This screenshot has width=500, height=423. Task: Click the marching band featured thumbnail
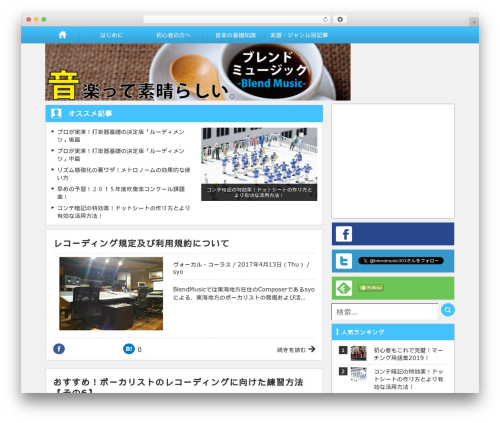coord(259,164)
